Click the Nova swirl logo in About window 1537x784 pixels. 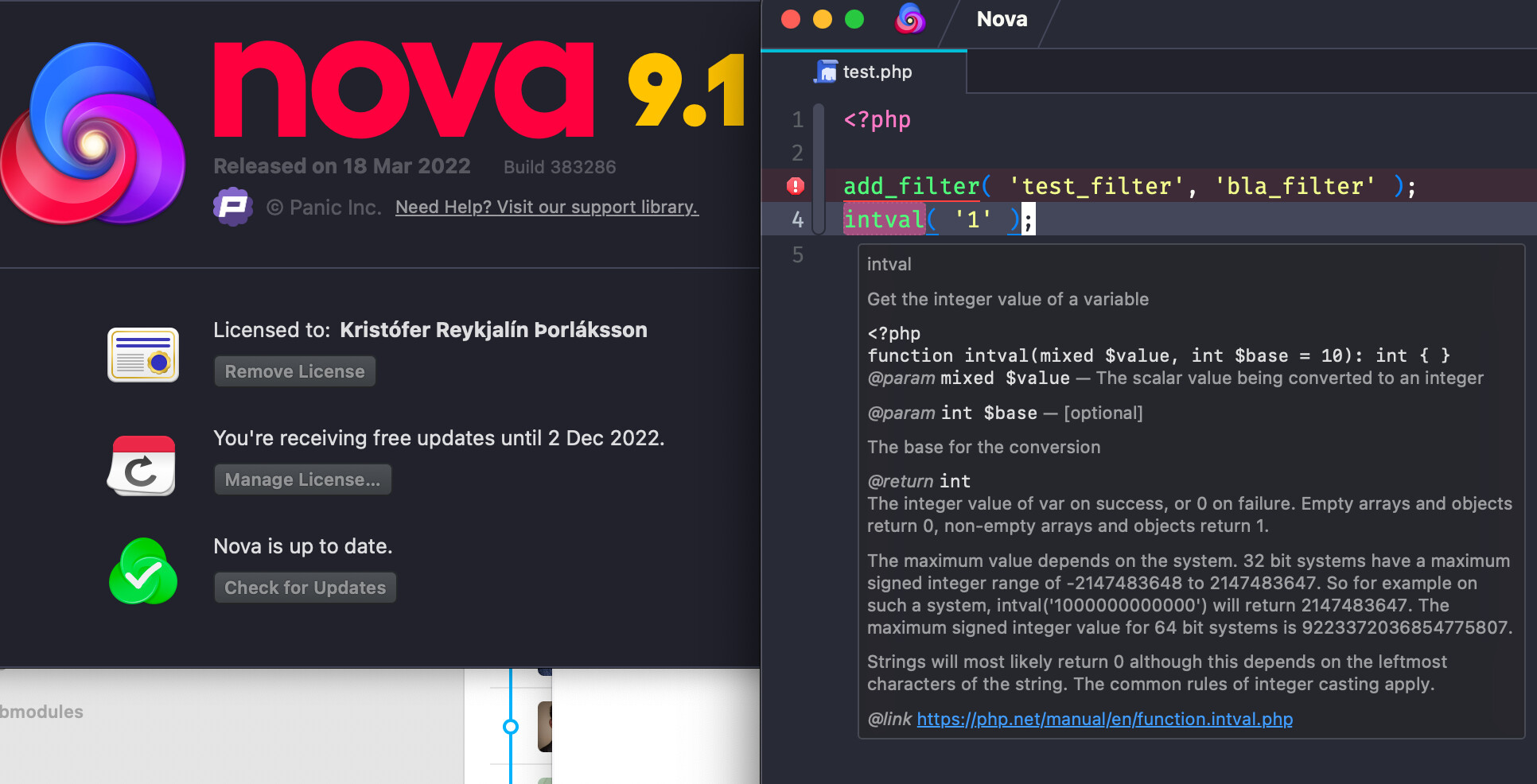click(x=93, y=134)
